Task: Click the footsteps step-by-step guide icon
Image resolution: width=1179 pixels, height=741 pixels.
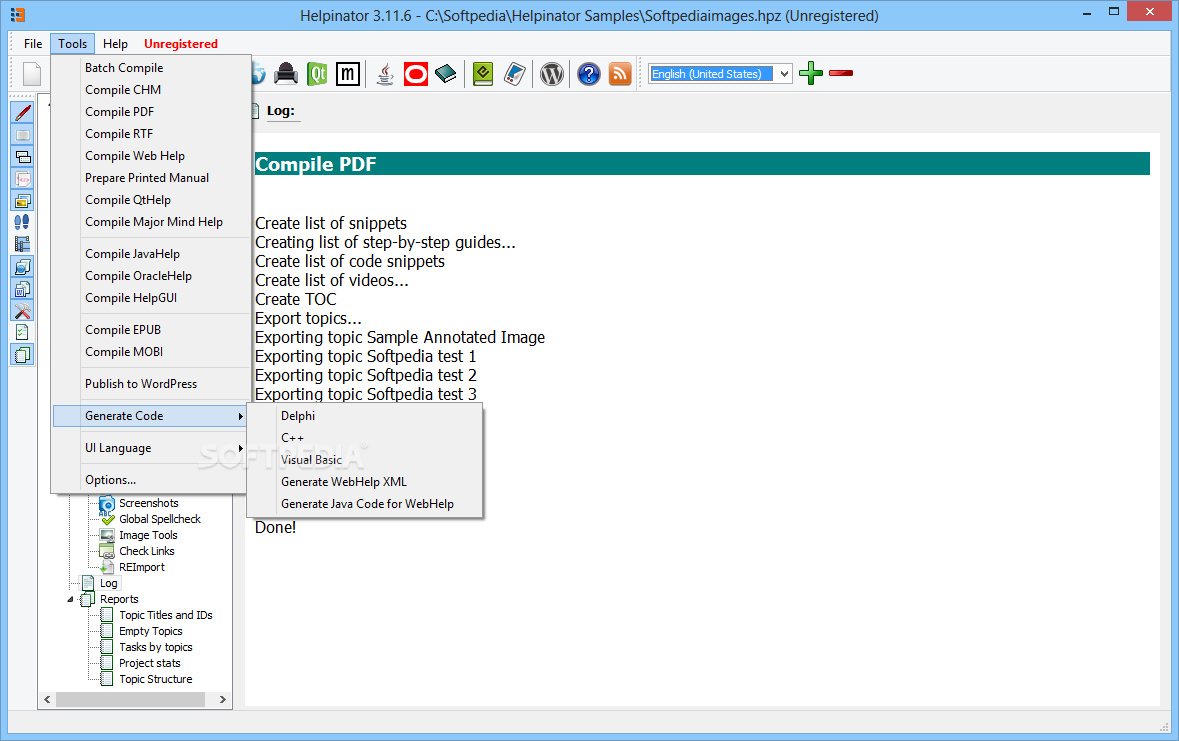Action: point(23,222)
